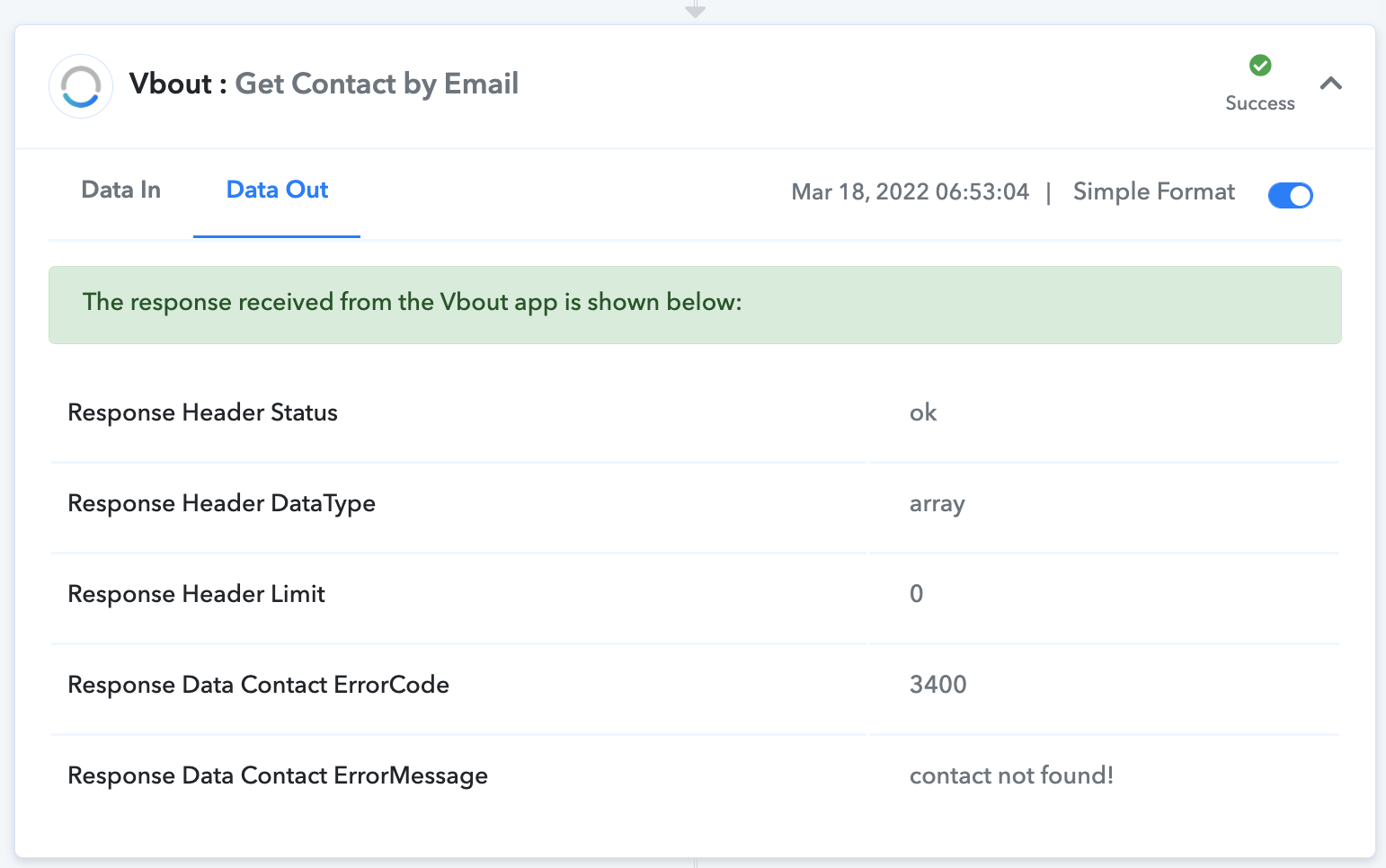
Task: Click the Simple Format label
Action: coord(1154,191)
